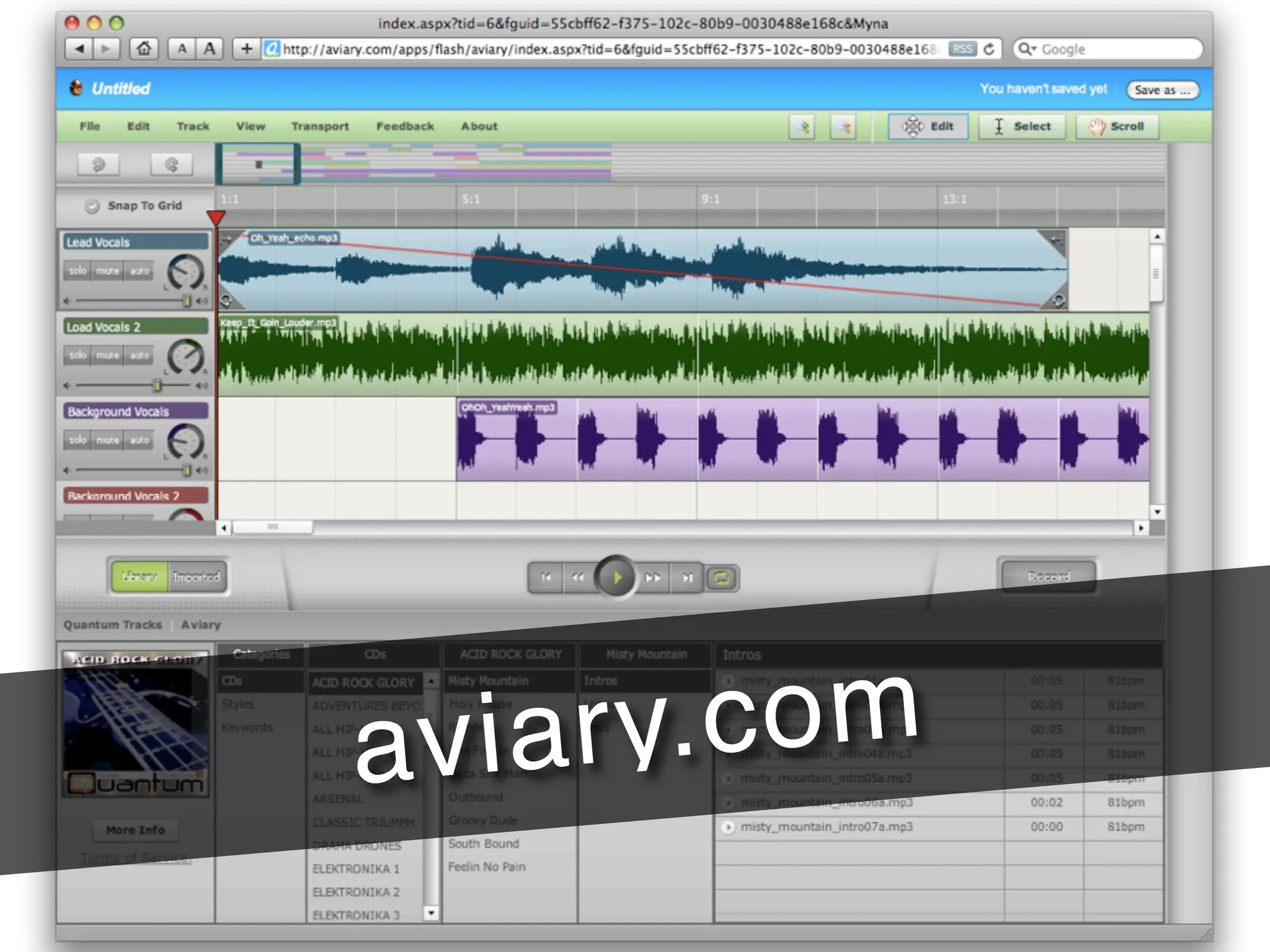Click the rewind transport button
Viewport: 1270px width, 952px height.
click(578, 578)
